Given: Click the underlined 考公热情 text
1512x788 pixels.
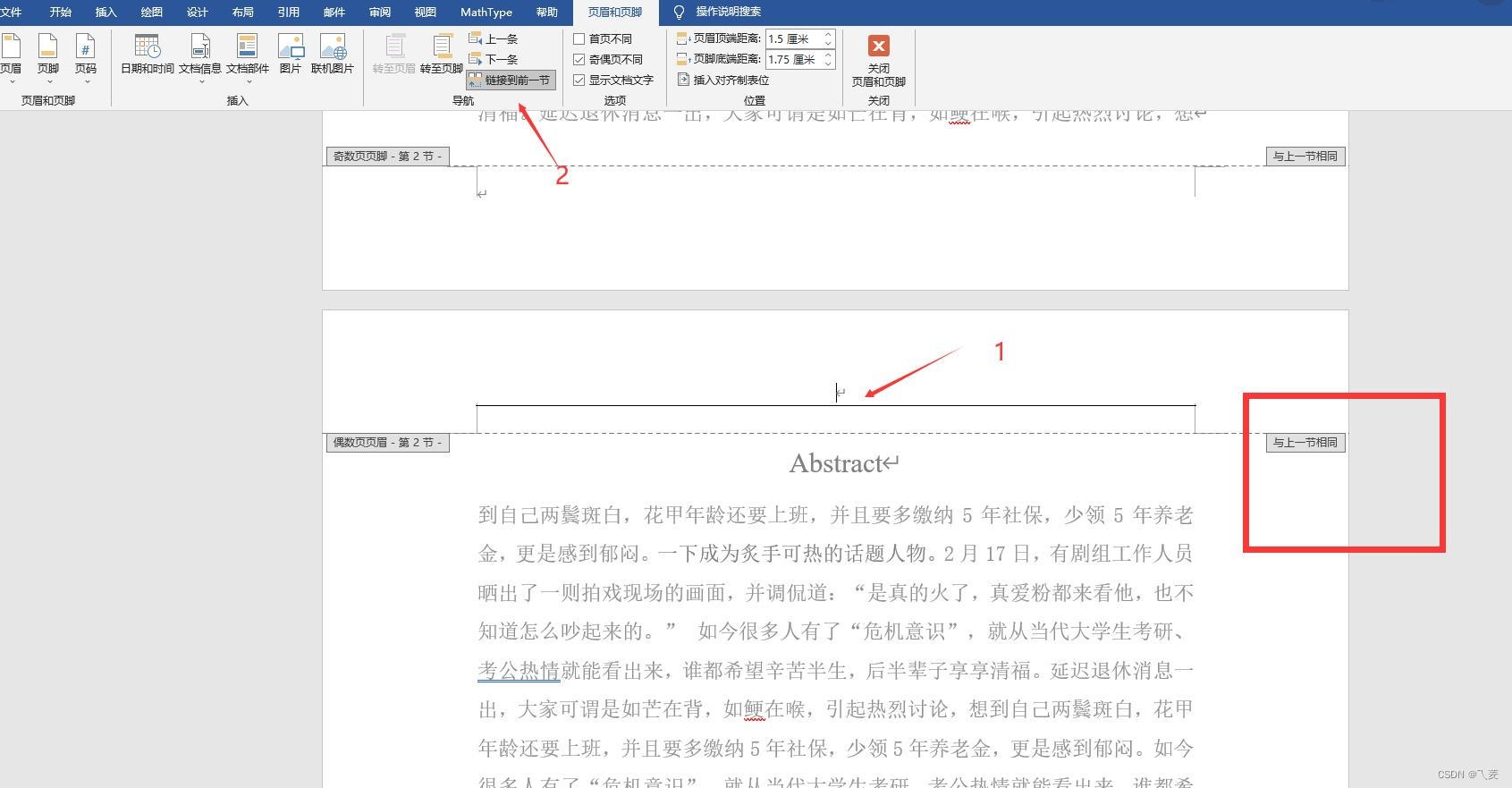Looking at the screenshot, I should (x=519, y=671).
